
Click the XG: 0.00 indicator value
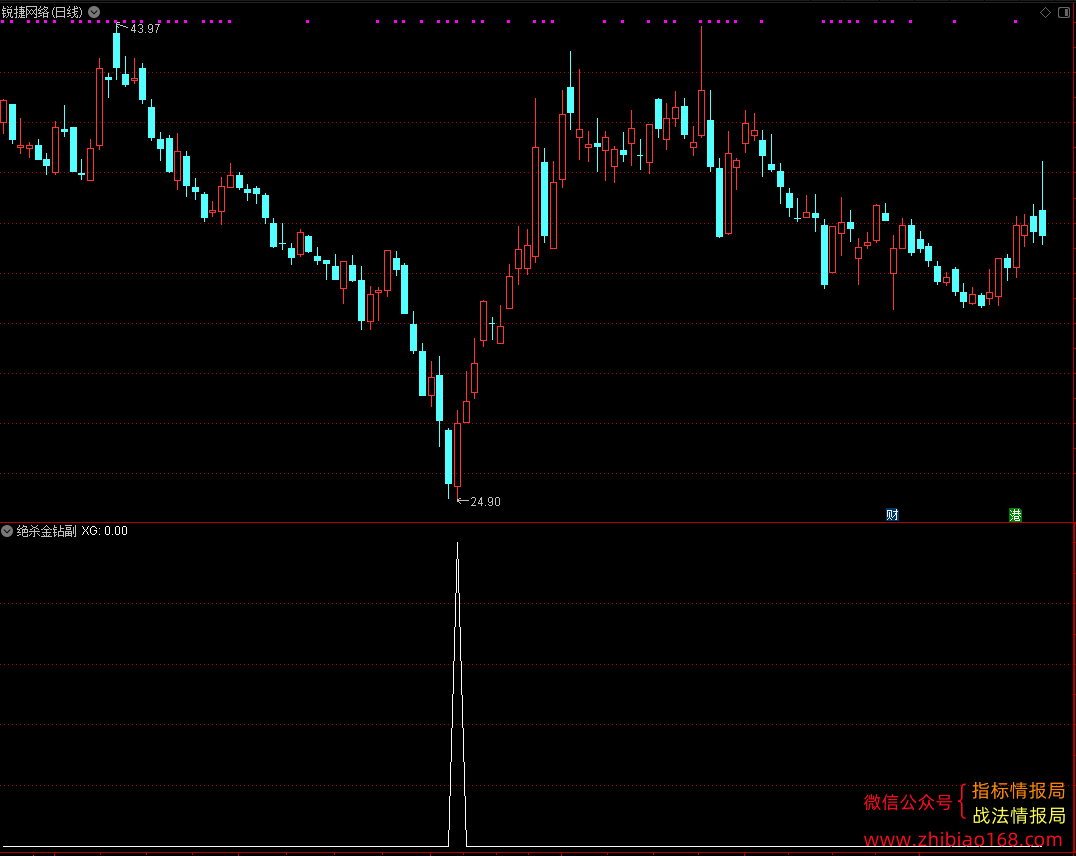point(104,531)
